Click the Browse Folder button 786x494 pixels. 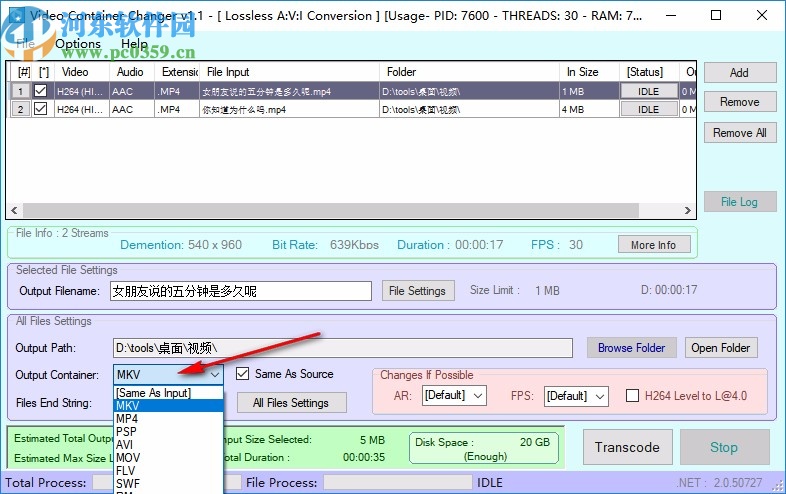click(x=632, y=348)
